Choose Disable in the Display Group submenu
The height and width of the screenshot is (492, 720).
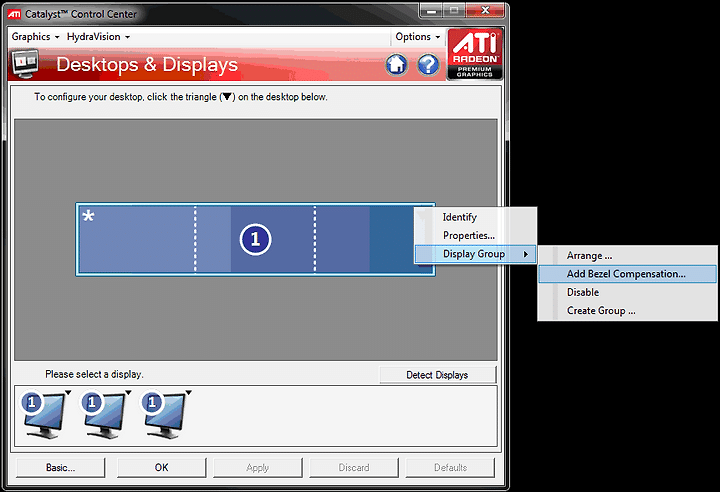point(627,292)
